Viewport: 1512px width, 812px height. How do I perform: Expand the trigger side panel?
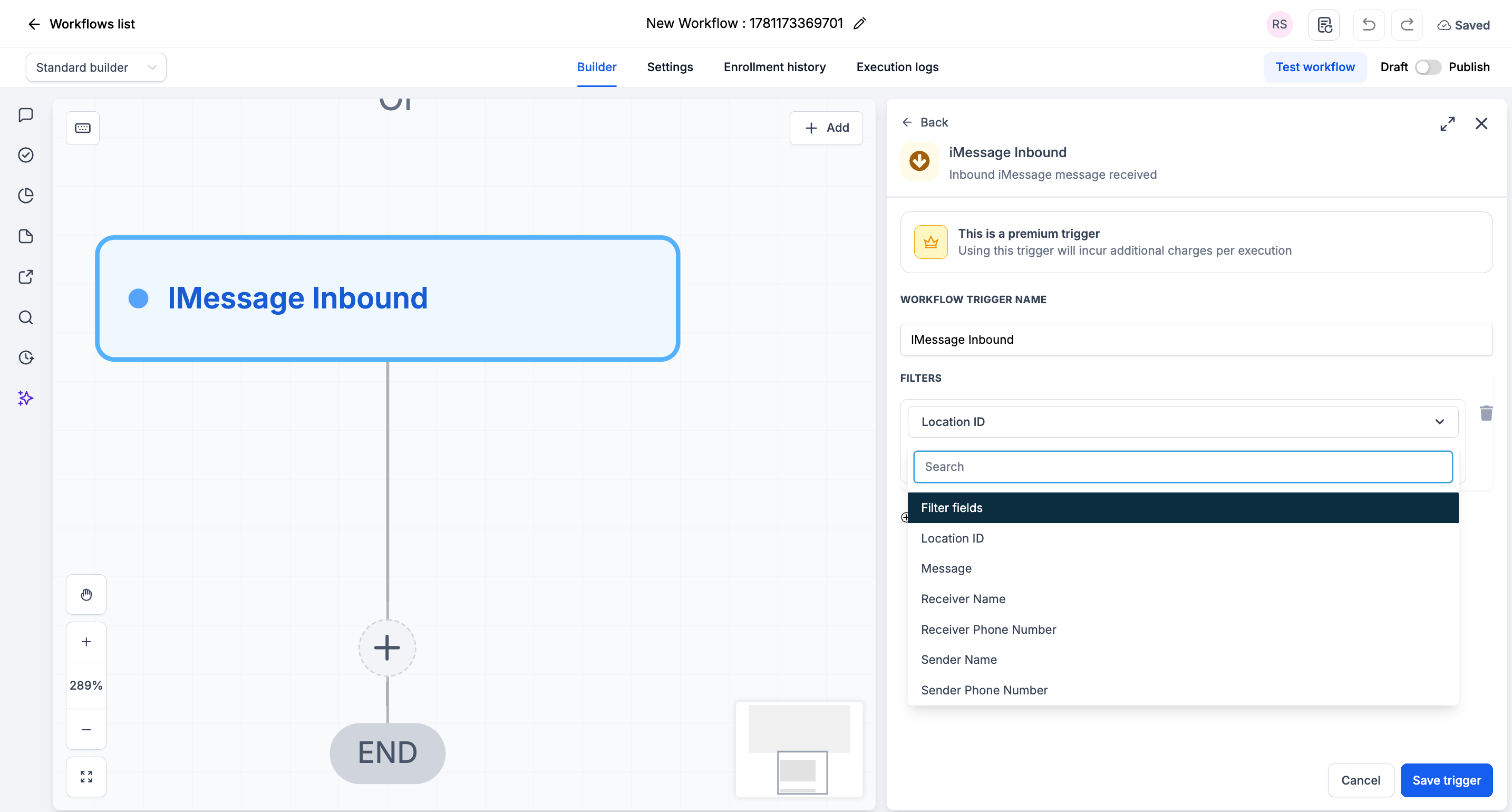point(1448,123)
